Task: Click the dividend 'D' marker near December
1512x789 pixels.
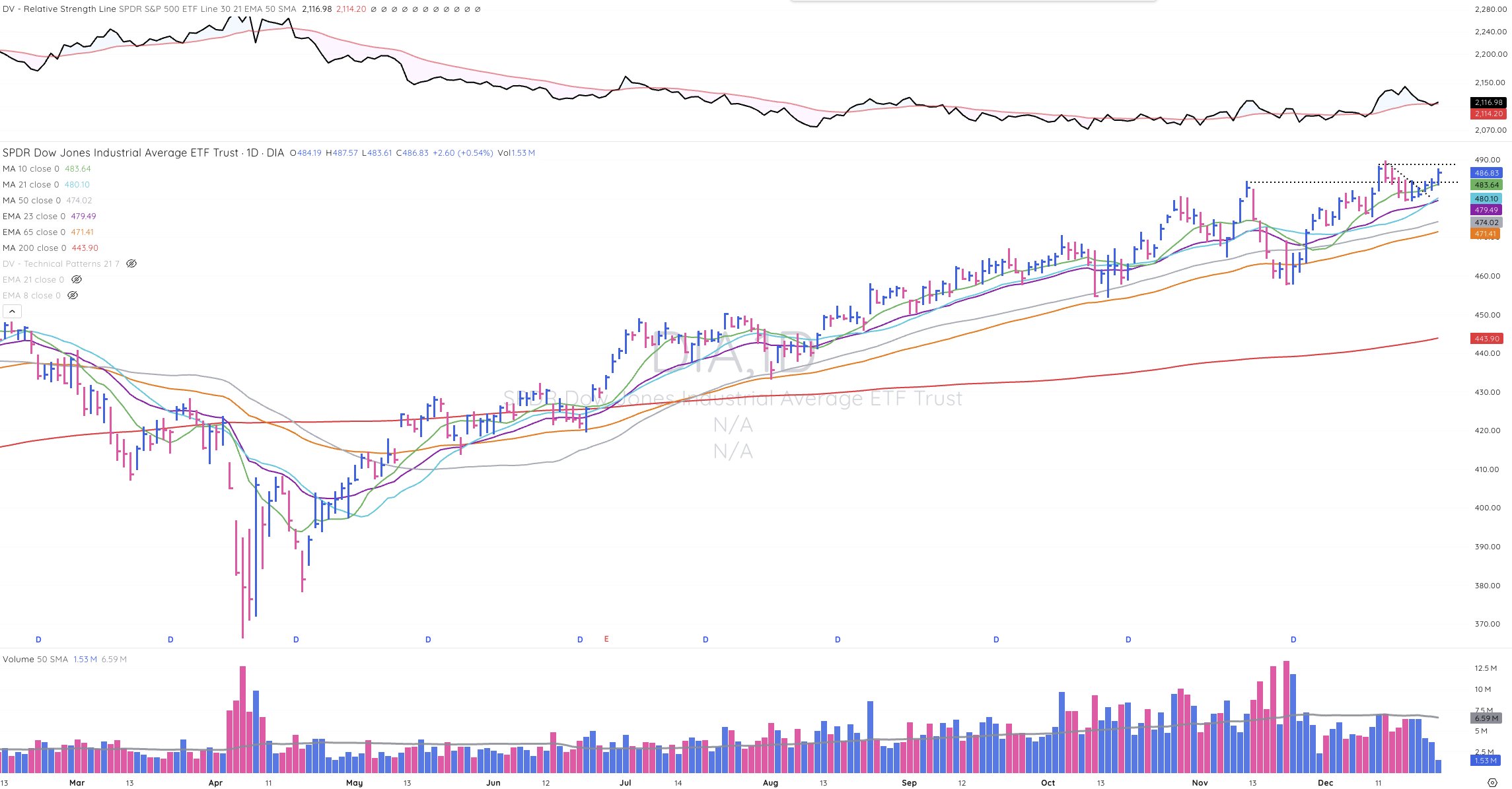Action: [1293, 640]
